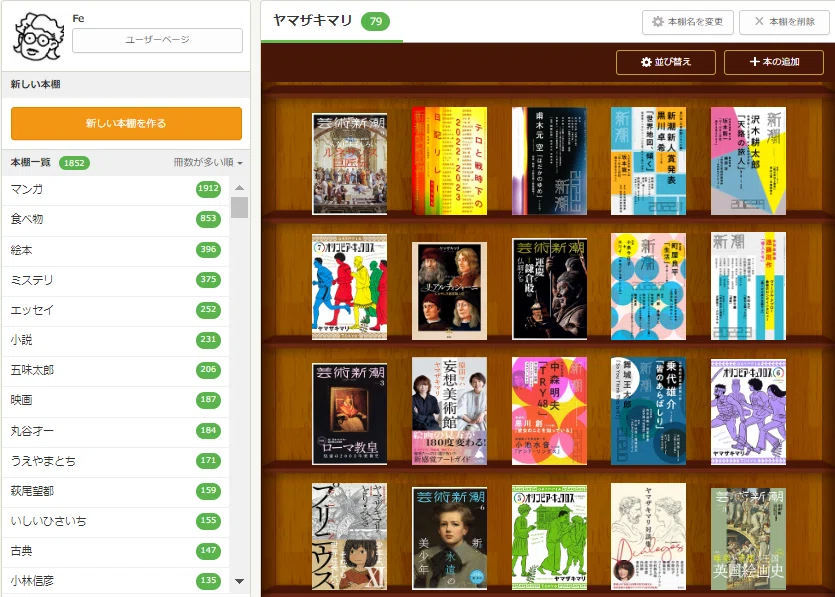835x597 pixels.
Task: Click the 79 book count badge
Action: click(x=375, y=21)
